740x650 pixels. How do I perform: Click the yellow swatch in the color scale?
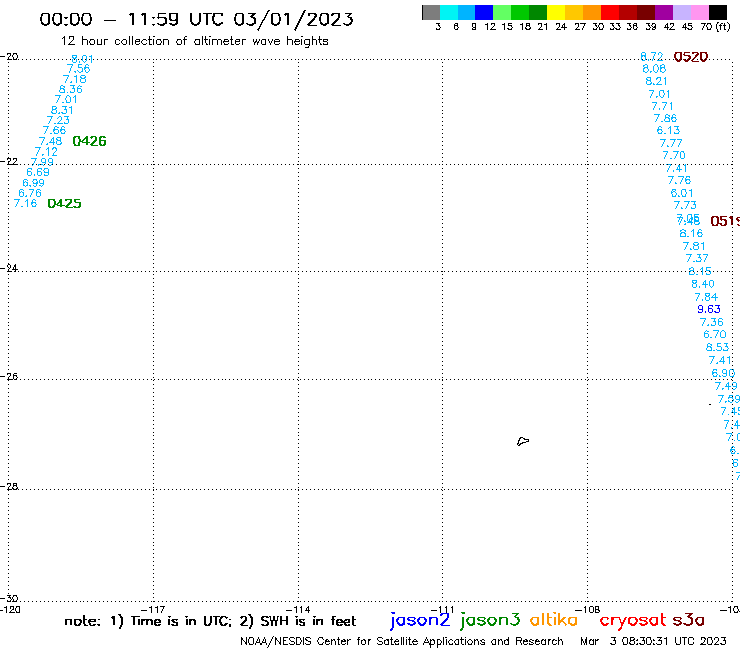pyautogui.click(x=556, y=12)
